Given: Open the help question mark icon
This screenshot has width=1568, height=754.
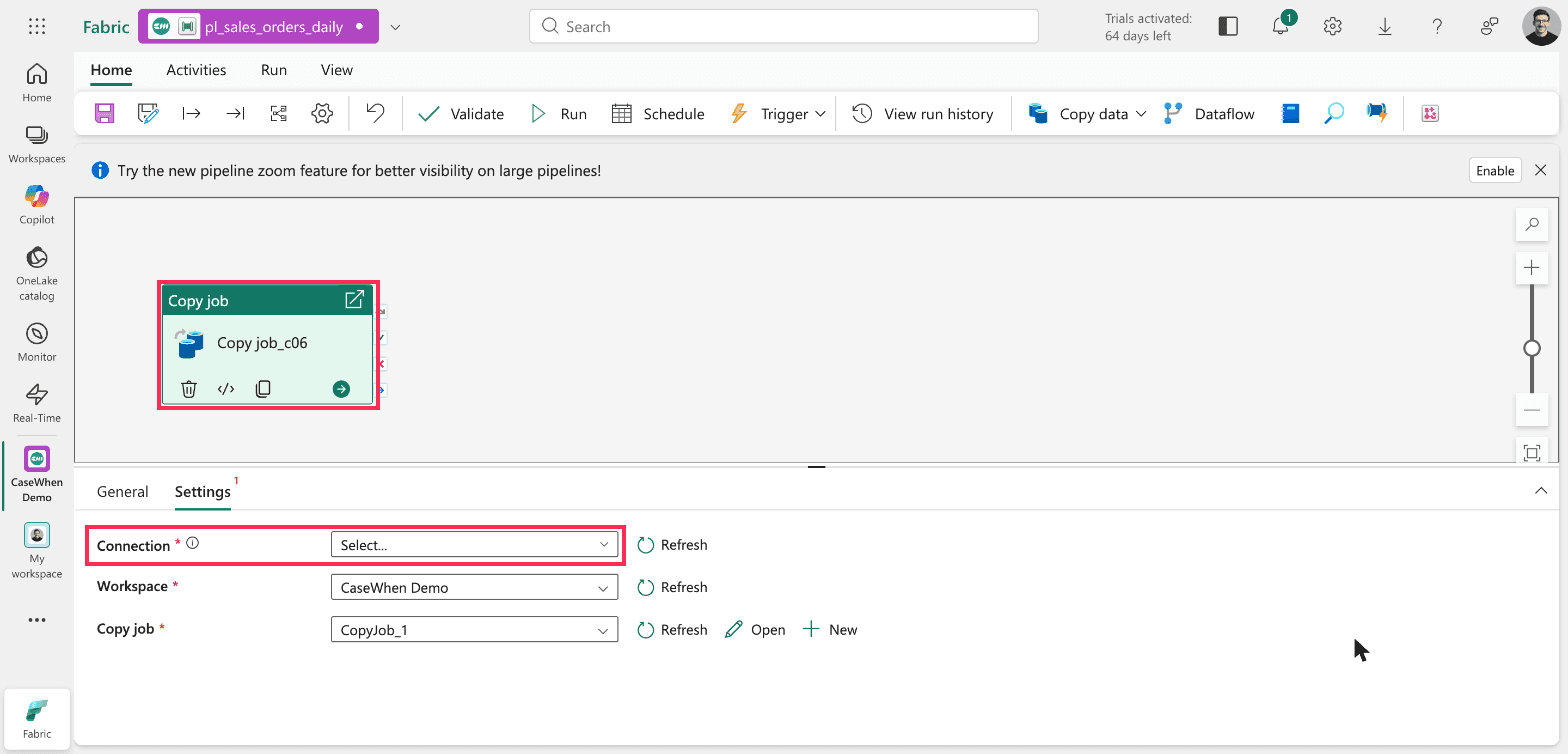Looking at the screenshot, I should 1437,27.
